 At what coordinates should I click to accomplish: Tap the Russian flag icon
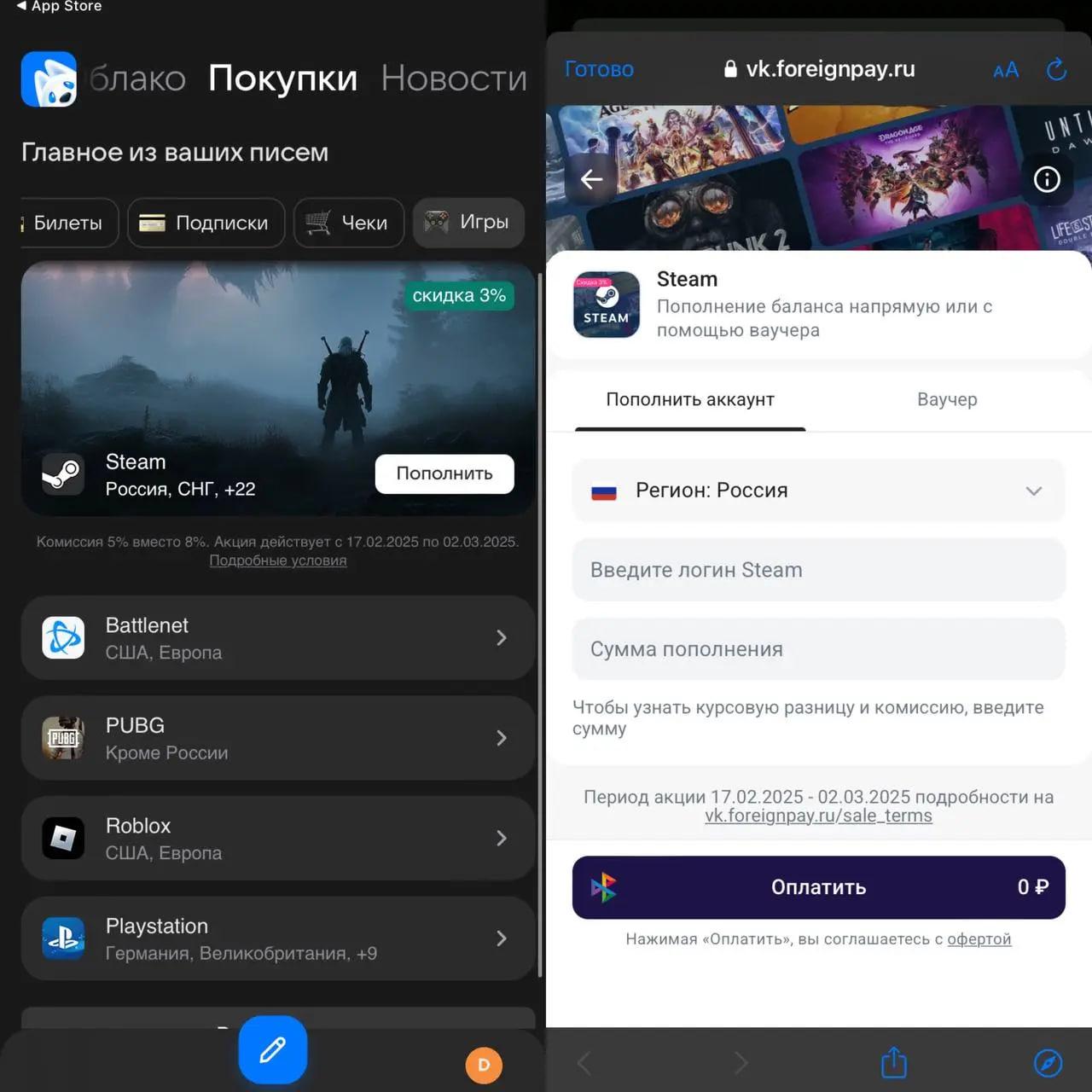click(604, 492)
